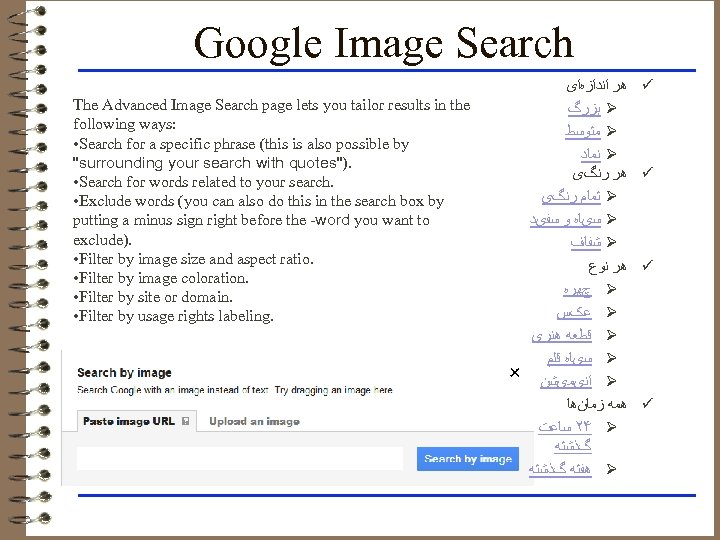Filter by face type 'چهره' link
This screenshot has height=540, width=720.
coord(576,290)
